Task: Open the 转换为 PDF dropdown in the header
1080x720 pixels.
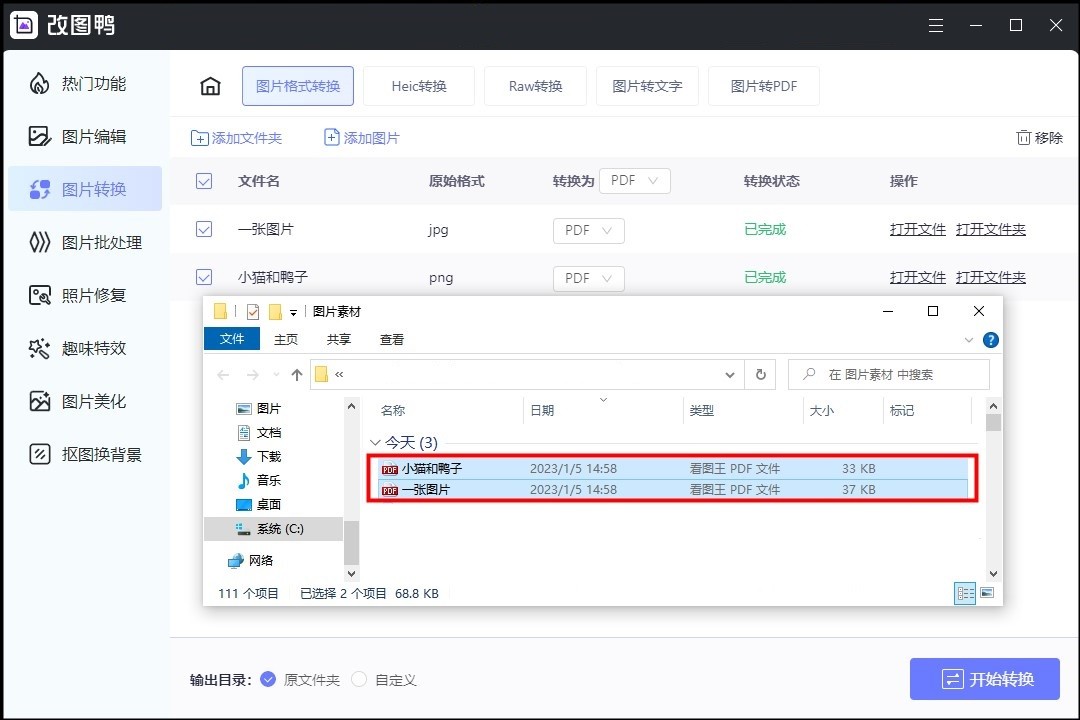Action: tap(634, 181)
